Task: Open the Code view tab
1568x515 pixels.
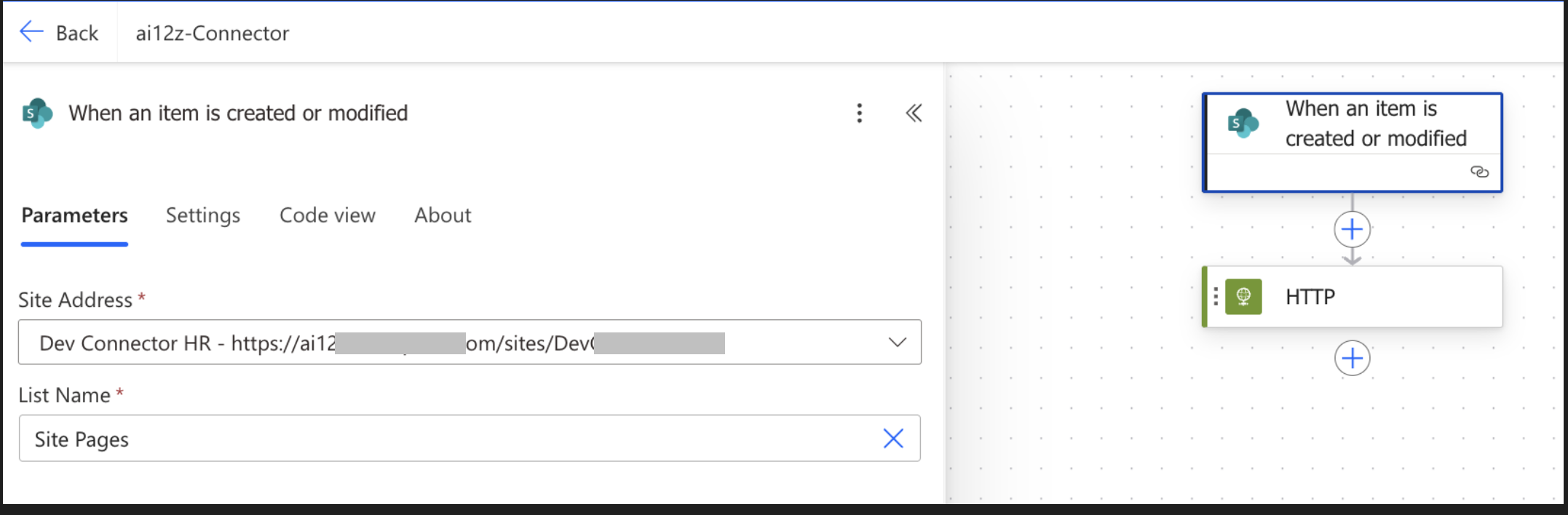Action: [327, 215]
